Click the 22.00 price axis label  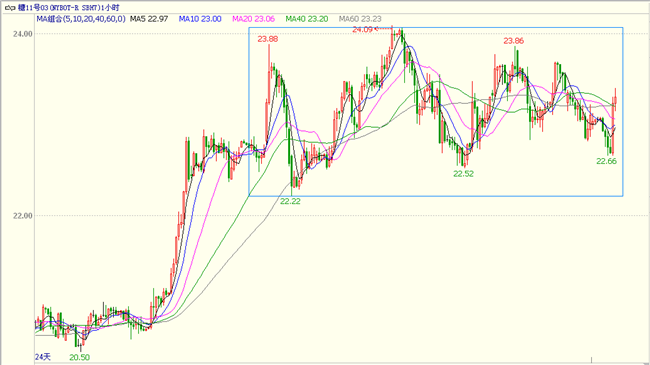tap(22, 216)
